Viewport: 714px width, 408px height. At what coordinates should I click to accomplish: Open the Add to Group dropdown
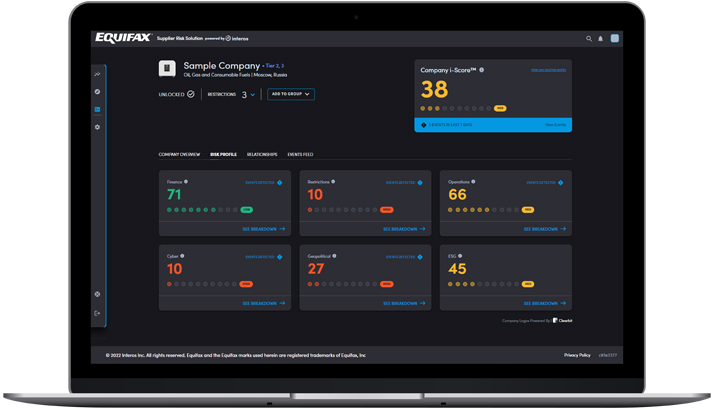[x=290, y=94]
